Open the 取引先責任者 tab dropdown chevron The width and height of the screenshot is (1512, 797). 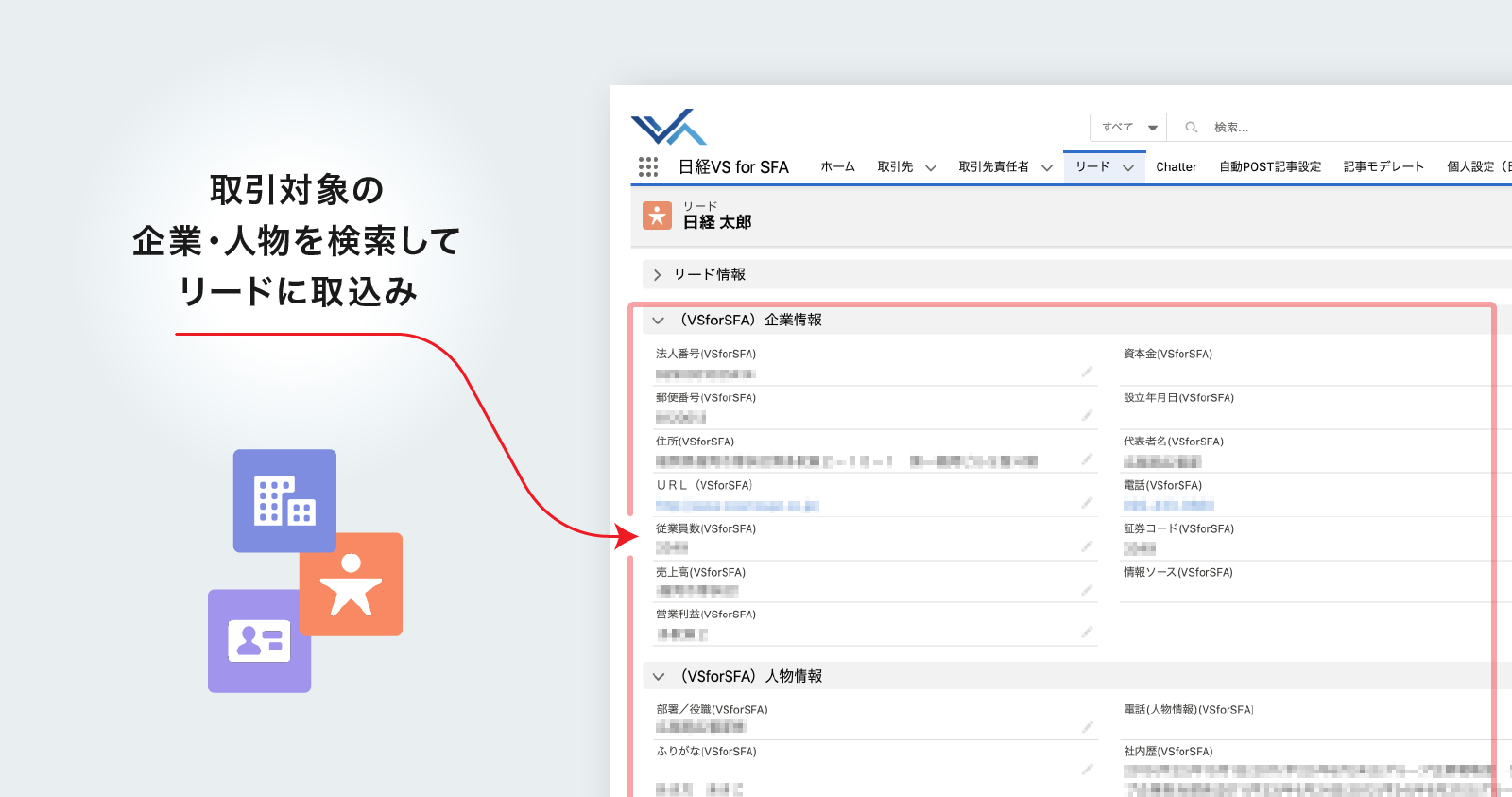[1047, 167]
